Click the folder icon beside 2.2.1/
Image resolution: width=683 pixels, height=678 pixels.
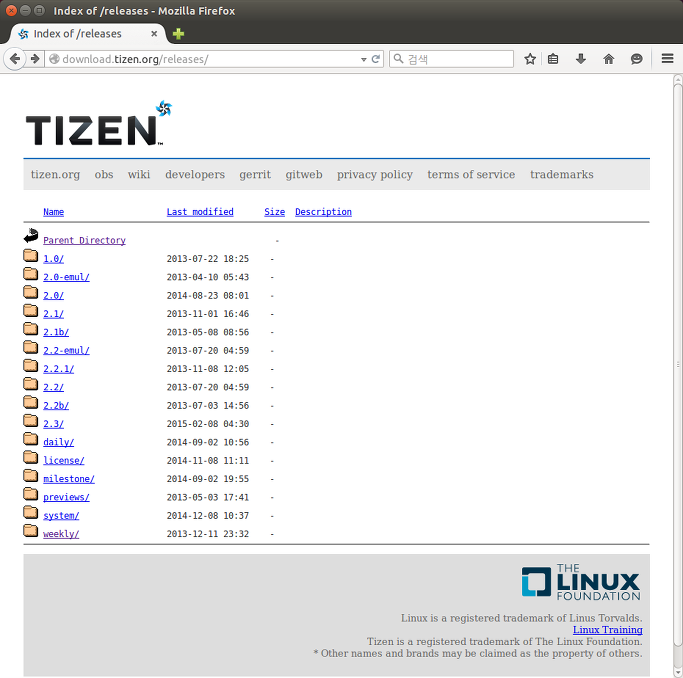[x=30, y=365]
